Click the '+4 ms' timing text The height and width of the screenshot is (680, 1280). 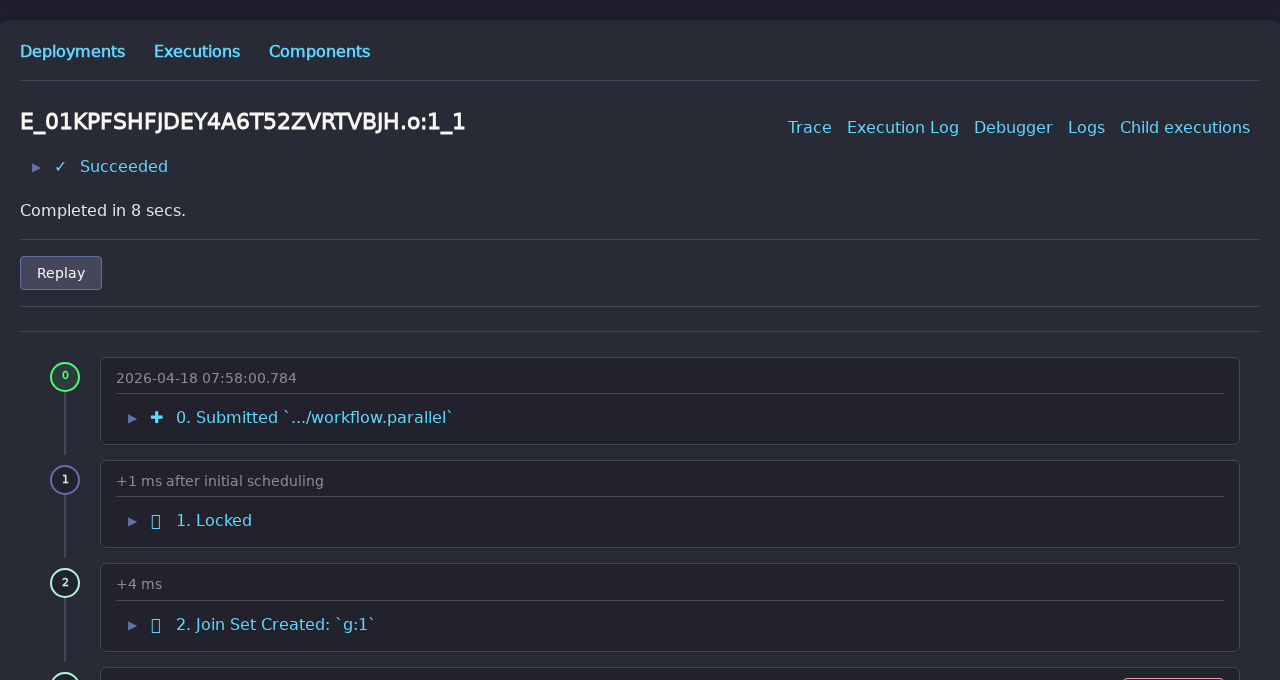pos(139,584)
